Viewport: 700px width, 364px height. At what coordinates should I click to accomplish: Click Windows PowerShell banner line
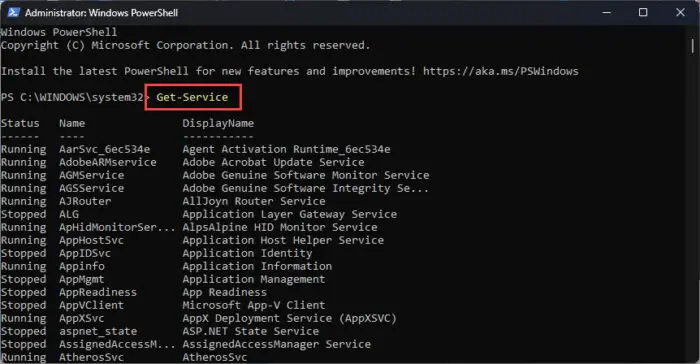tap(59, 32)
